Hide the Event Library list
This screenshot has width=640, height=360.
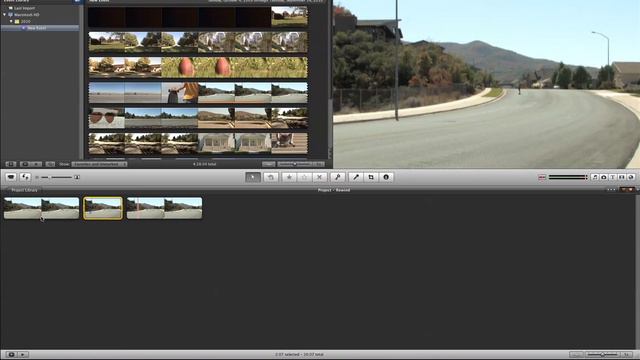coord(11,164)
